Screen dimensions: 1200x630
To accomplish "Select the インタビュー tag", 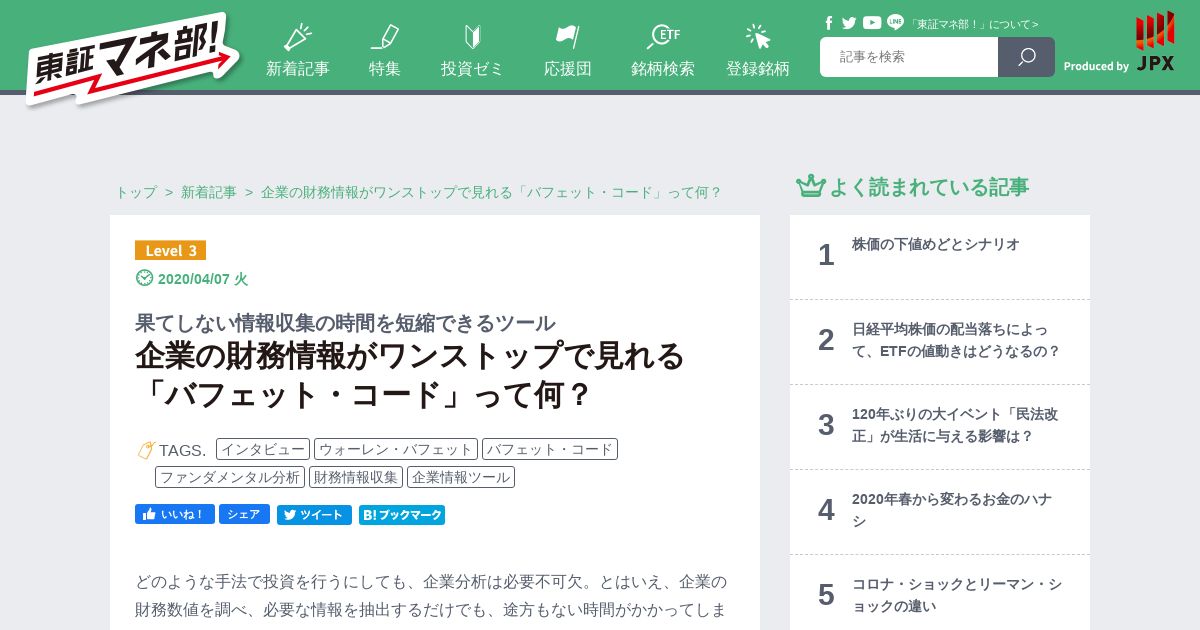I will point(263,449).
